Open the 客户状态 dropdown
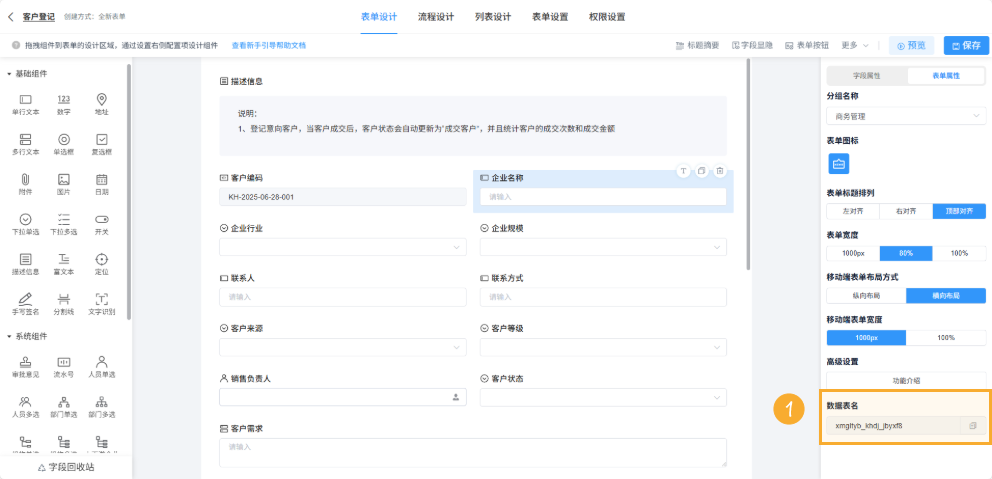 tap(603, 397)
